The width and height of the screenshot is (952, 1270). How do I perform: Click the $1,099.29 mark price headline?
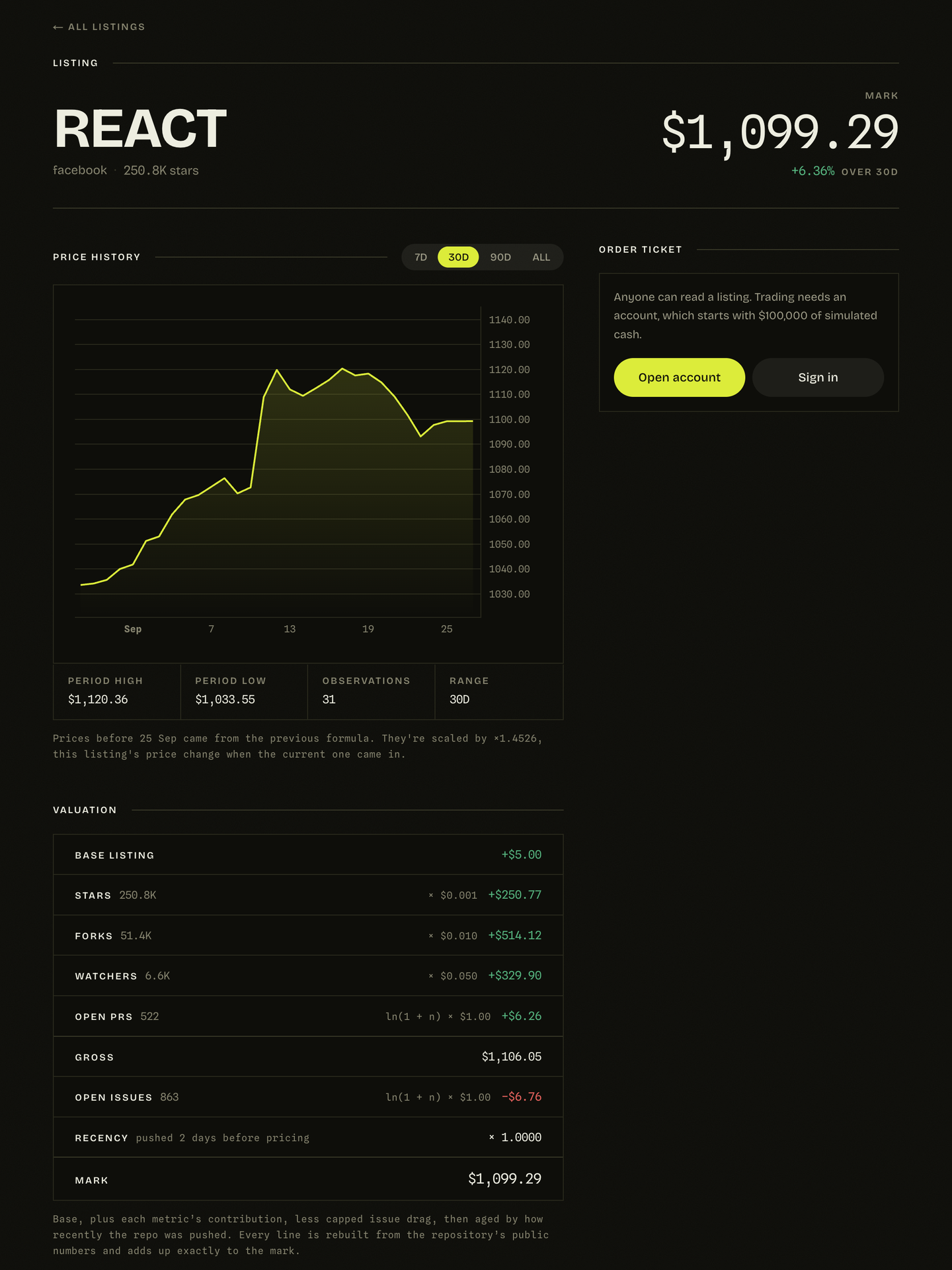click(x=780, y=132)
